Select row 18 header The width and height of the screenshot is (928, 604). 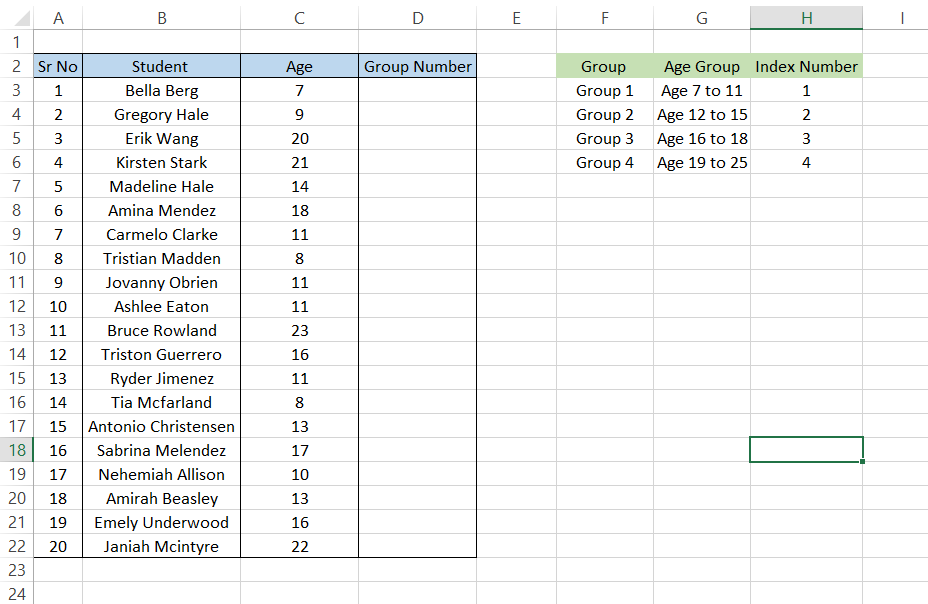pyautogui.click(x=16, y=450)
